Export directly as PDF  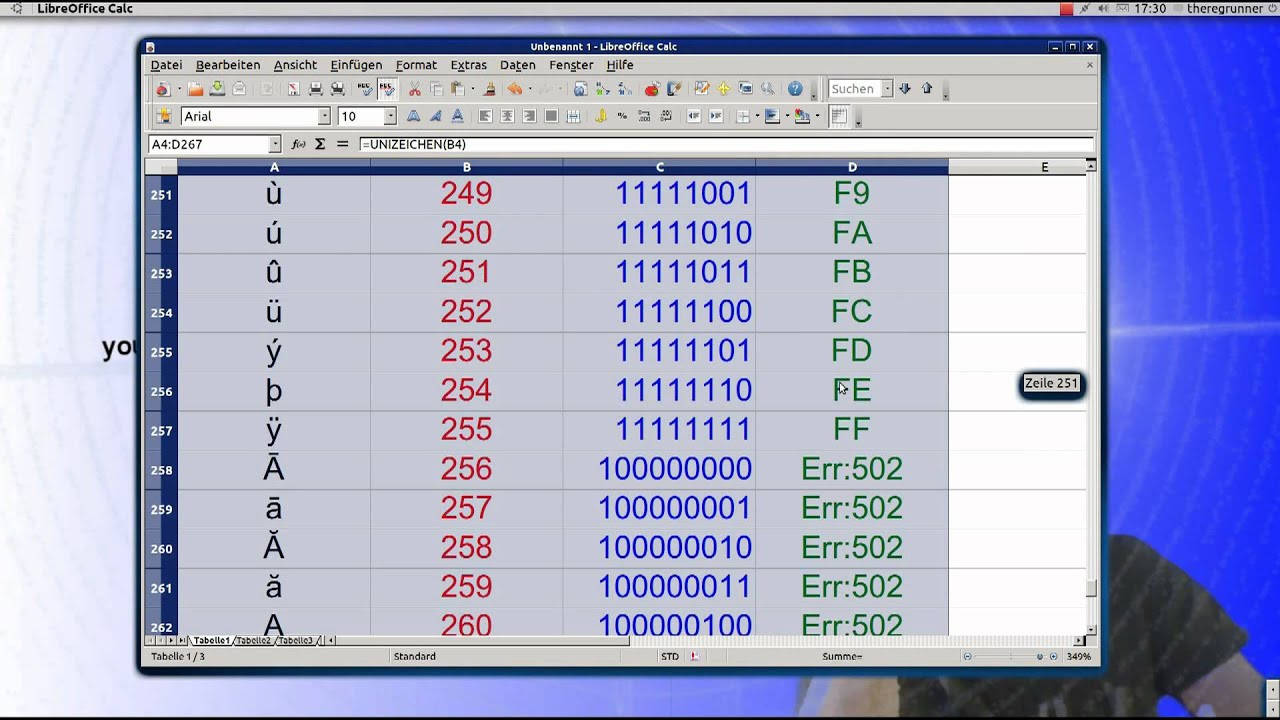click(x=293, y=89)
